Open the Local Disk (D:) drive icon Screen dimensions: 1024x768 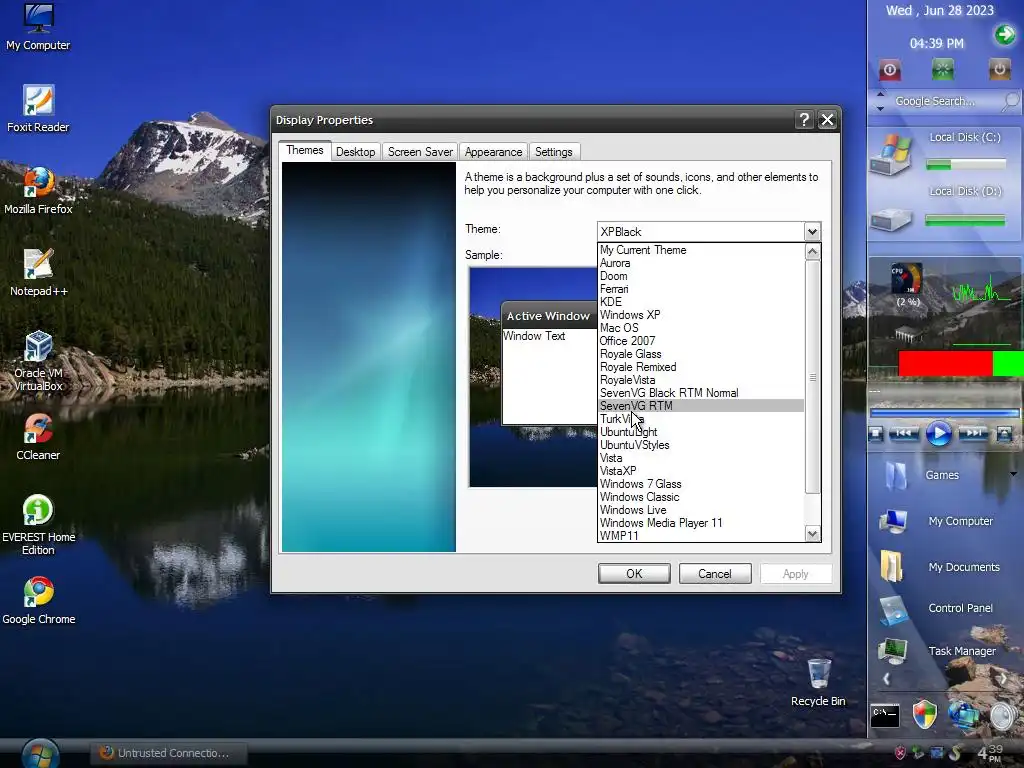coord(891,219)
